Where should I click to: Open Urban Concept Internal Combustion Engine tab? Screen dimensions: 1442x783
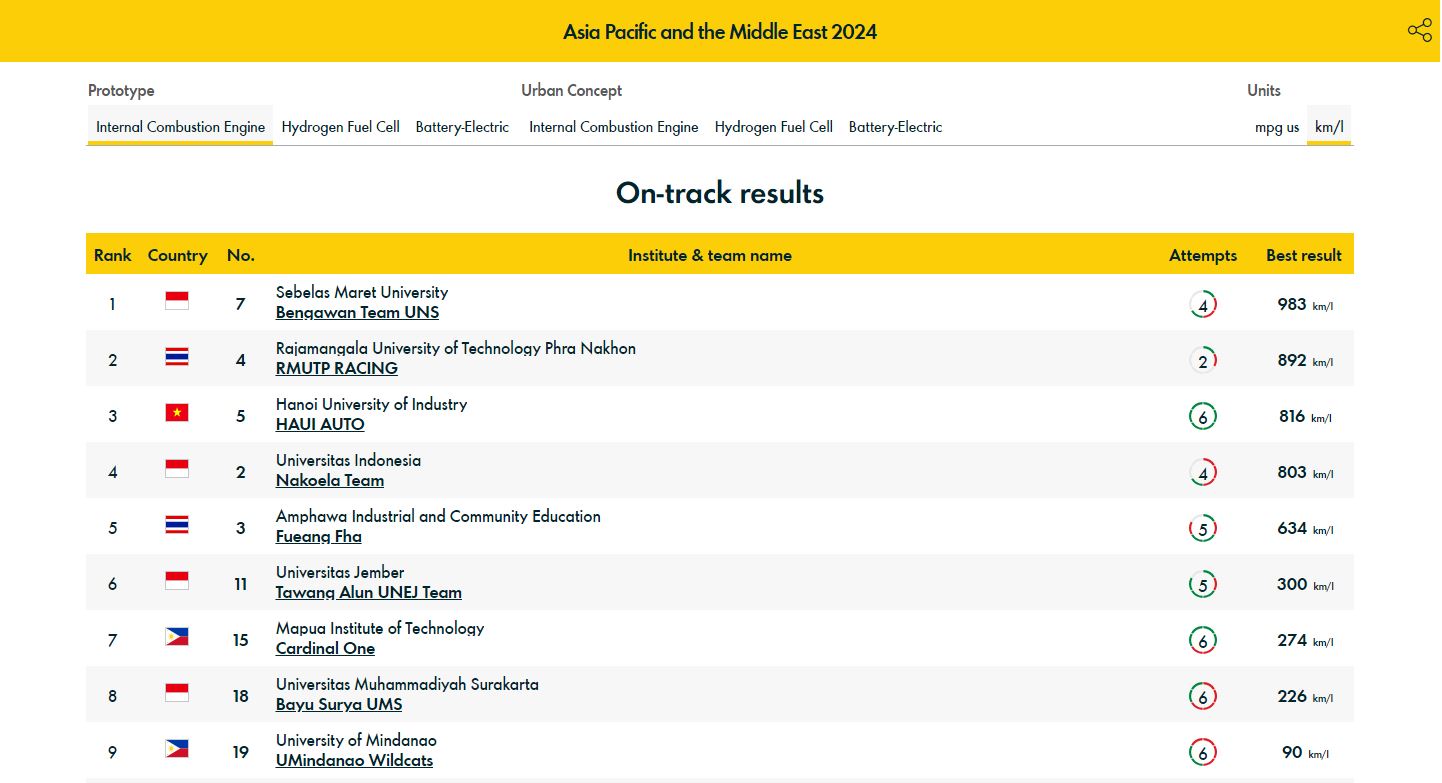(x=613, y=127)
